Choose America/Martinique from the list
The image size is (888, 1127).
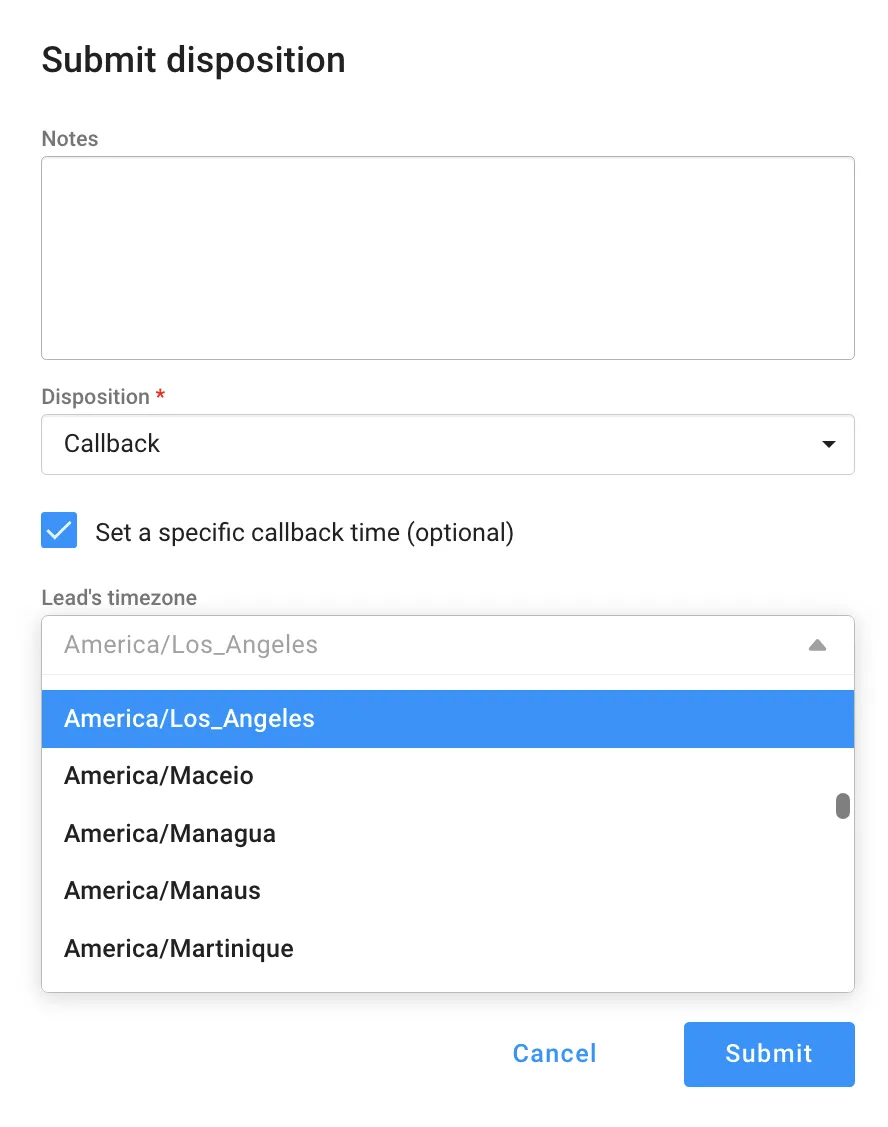pos(179,948)
